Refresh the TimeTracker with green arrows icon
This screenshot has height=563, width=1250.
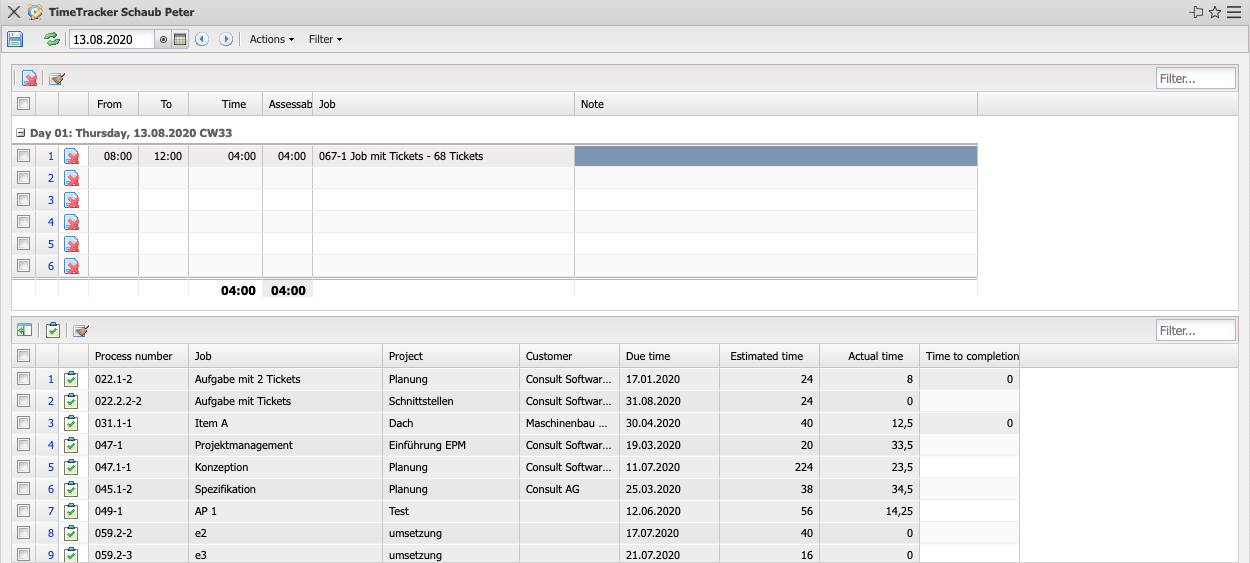point(51,39)
